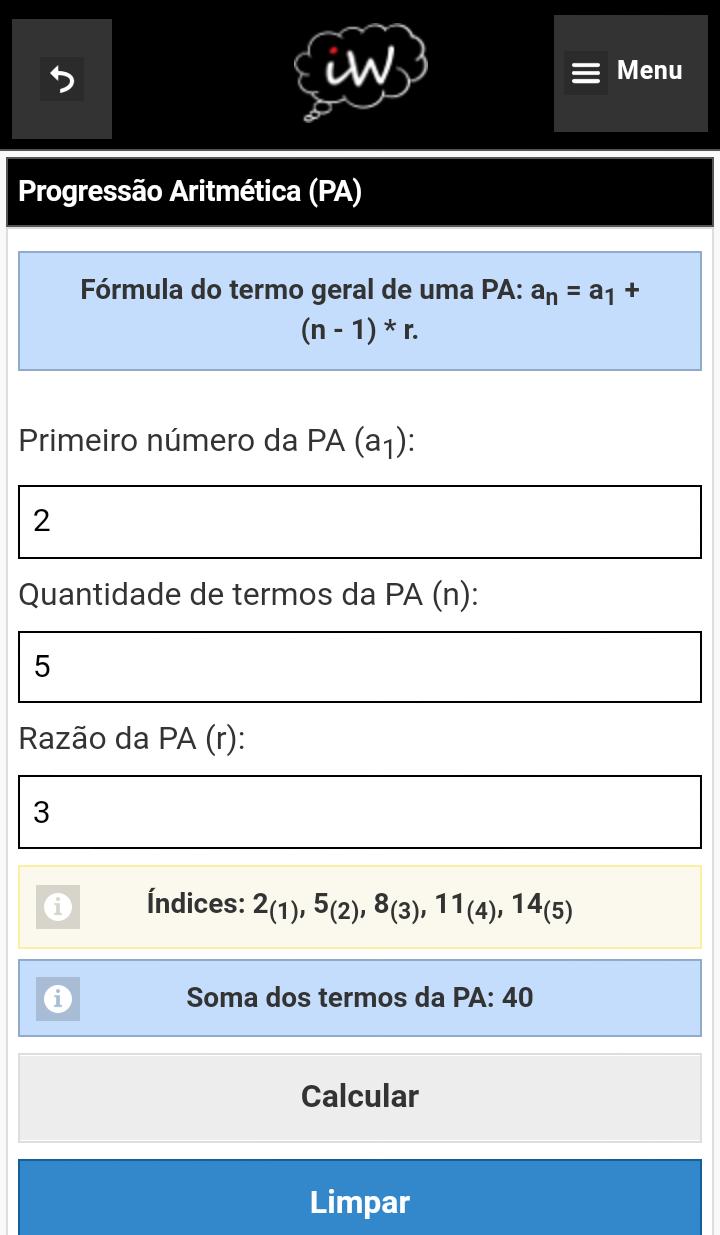Click the Fórmula do termo geral box

tap(360, 311)
